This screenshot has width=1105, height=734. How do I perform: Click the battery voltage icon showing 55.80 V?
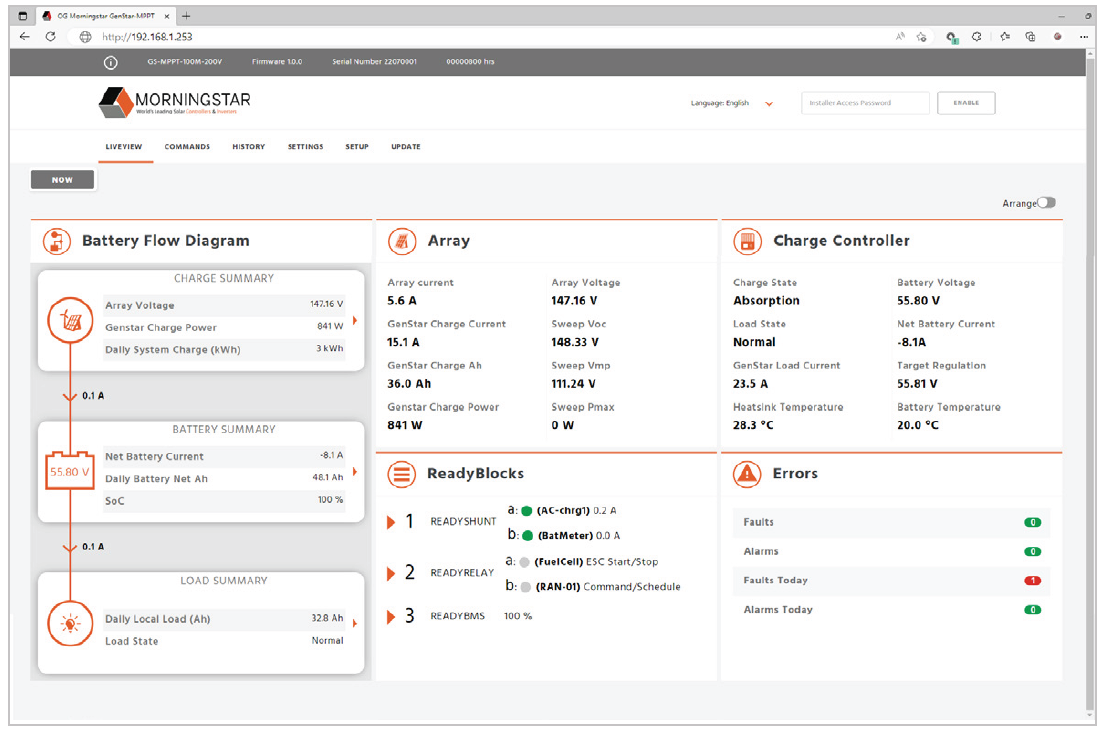[70, 472]
